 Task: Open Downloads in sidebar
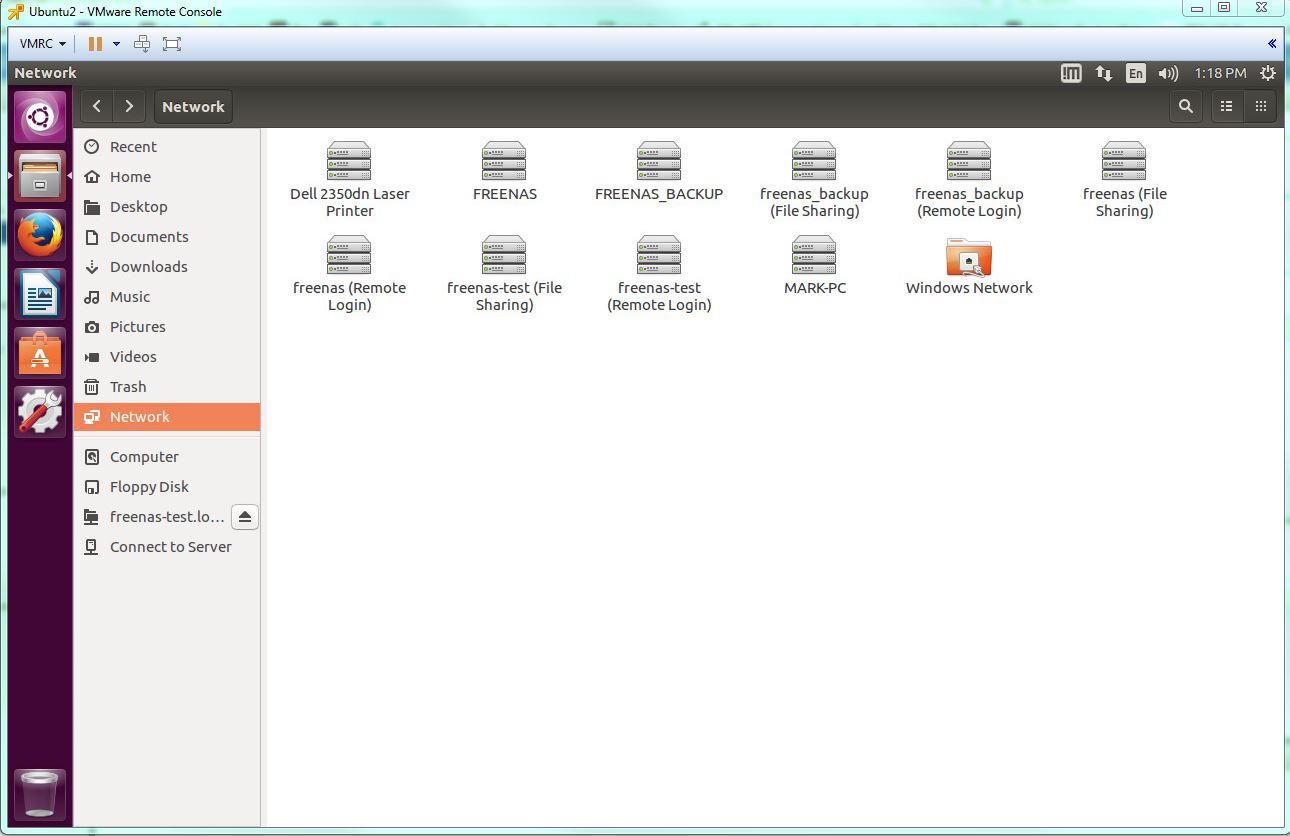[x=166, y=267]
